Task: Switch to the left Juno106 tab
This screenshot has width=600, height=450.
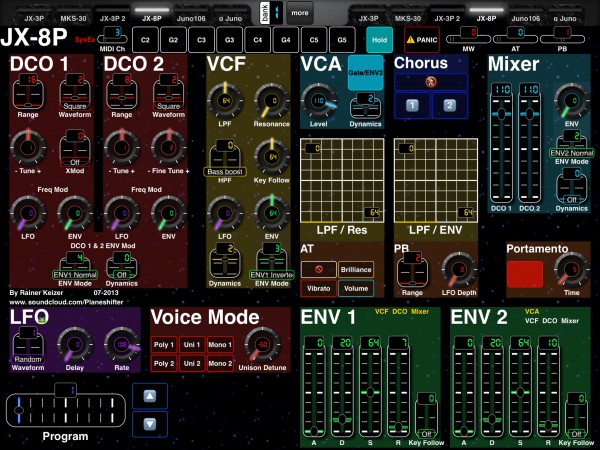Action: tap(191, 16)
